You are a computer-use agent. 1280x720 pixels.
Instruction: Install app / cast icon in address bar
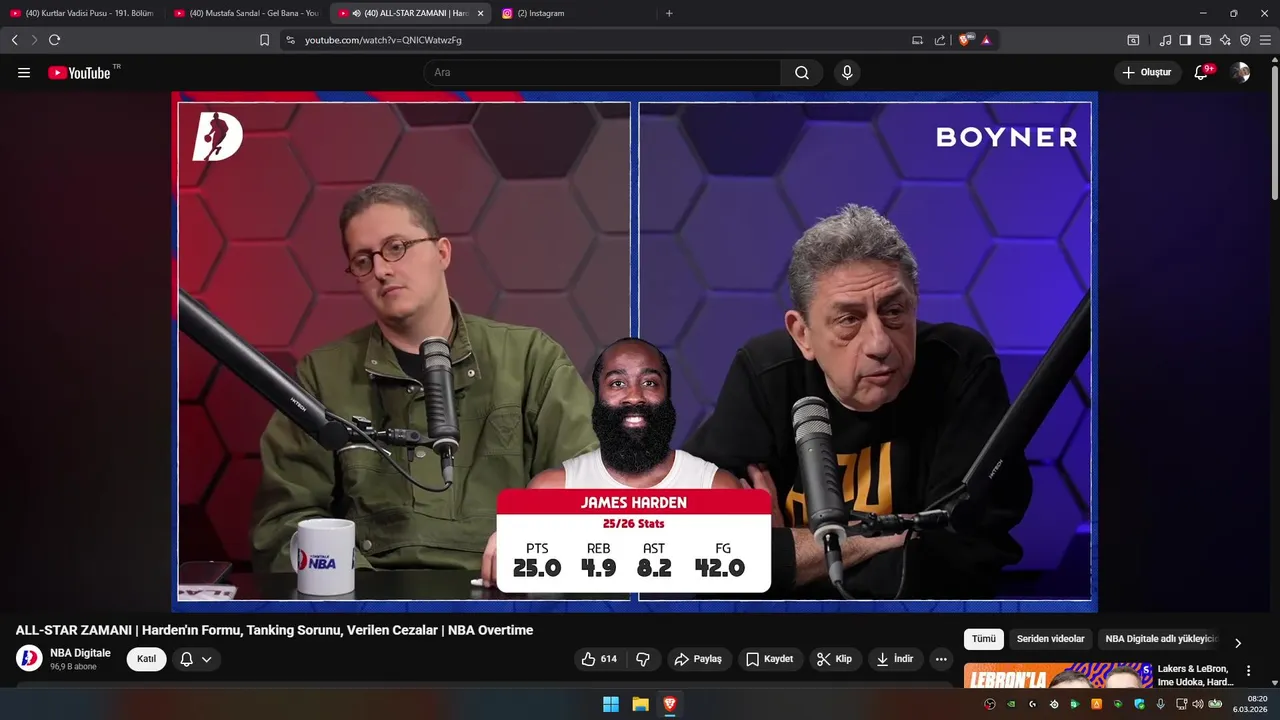point(918,40)
